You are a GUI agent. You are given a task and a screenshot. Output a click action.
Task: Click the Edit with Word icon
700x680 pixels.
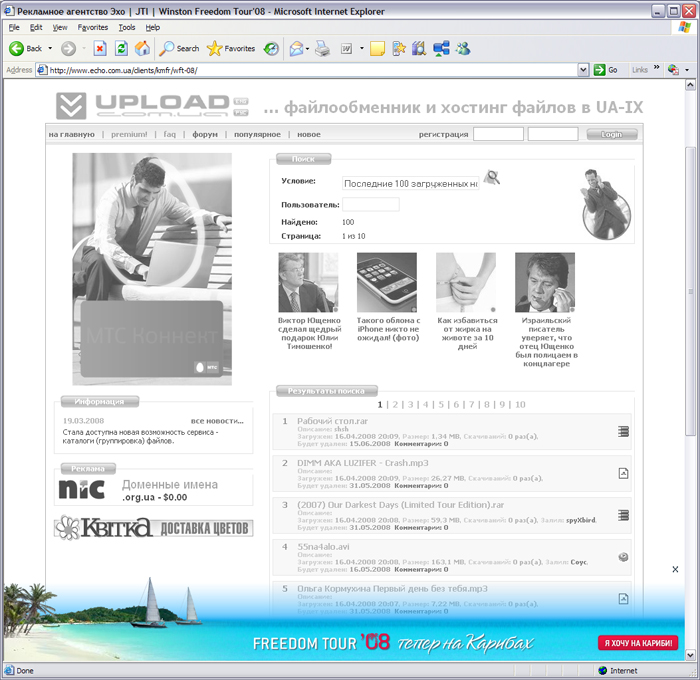click(x=346, y=48)
